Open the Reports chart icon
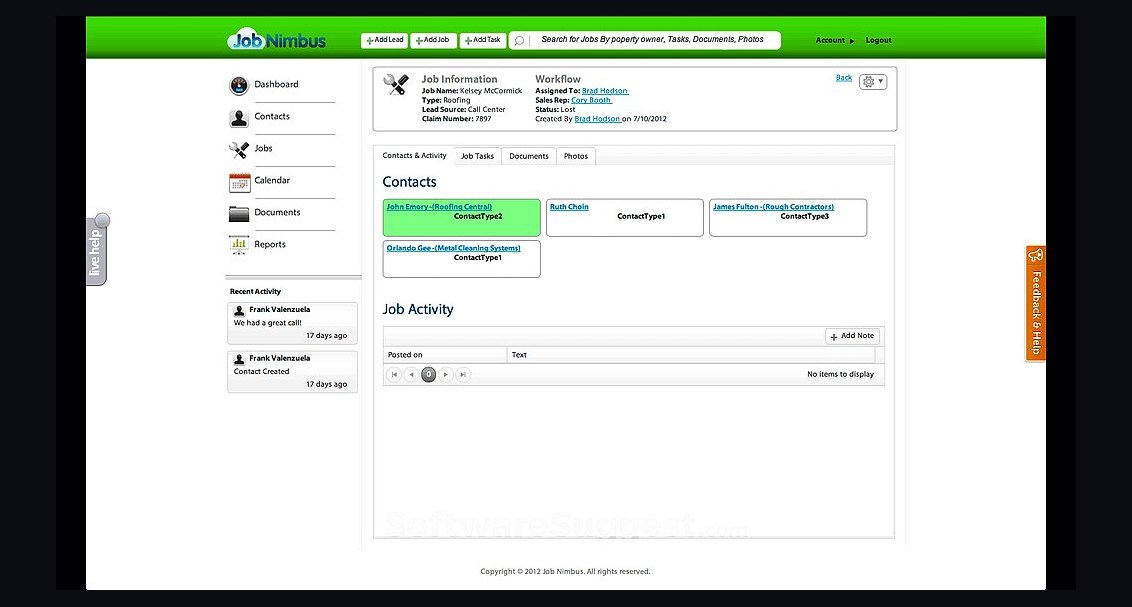The height and width of the screenshot is (607, 1132). point(239,245)
